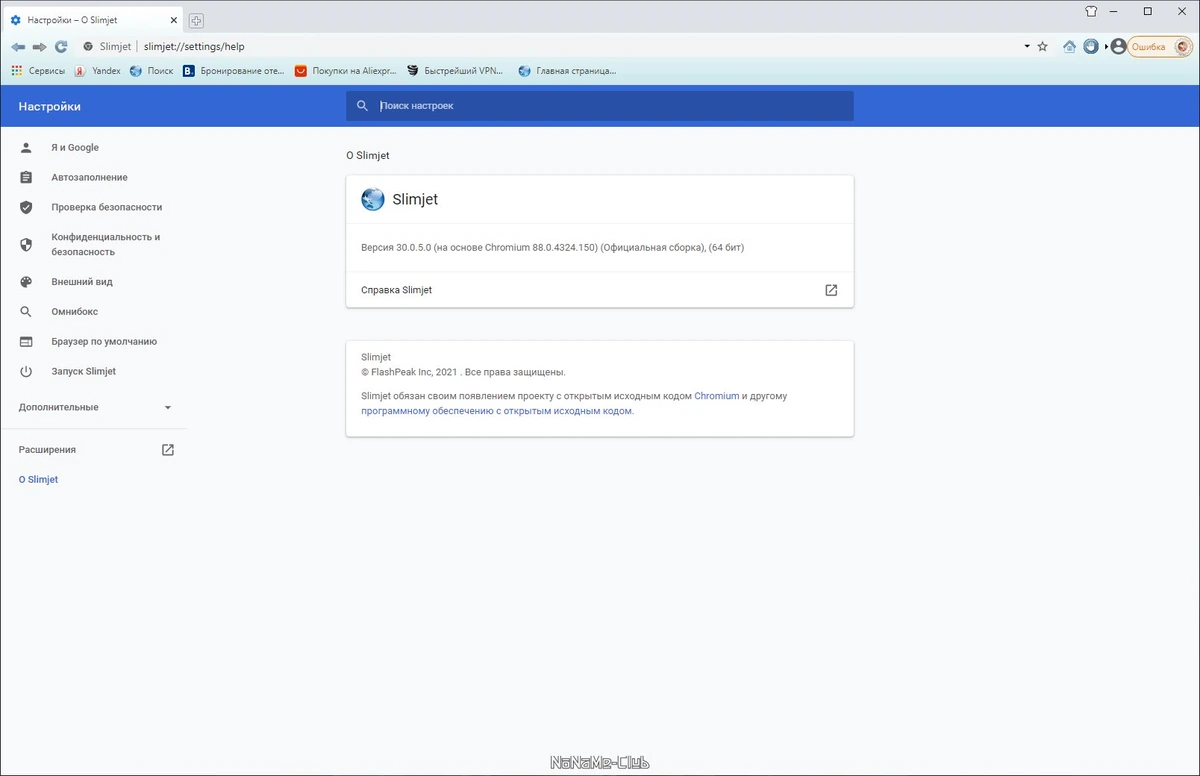The width and height of the screenshot is (1200, 776).
Task: Click the external-link icon in 'Справка Slimjet' row
Action: [x=831, y=290]
